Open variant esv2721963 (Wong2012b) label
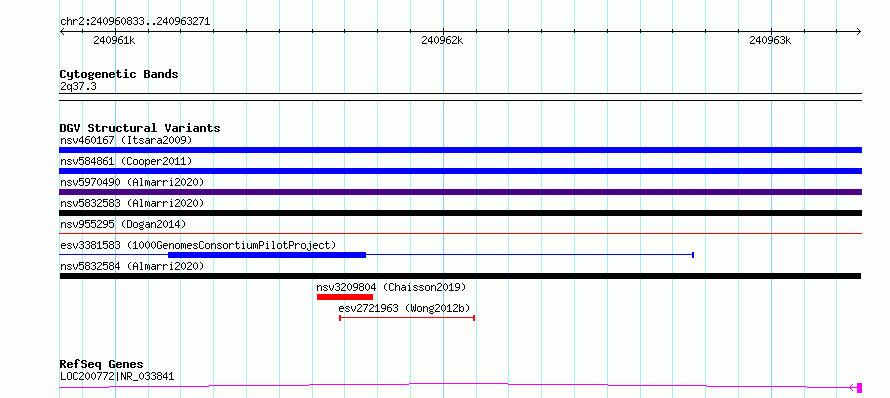Viewport: 890px width, 398px height. 404,308
